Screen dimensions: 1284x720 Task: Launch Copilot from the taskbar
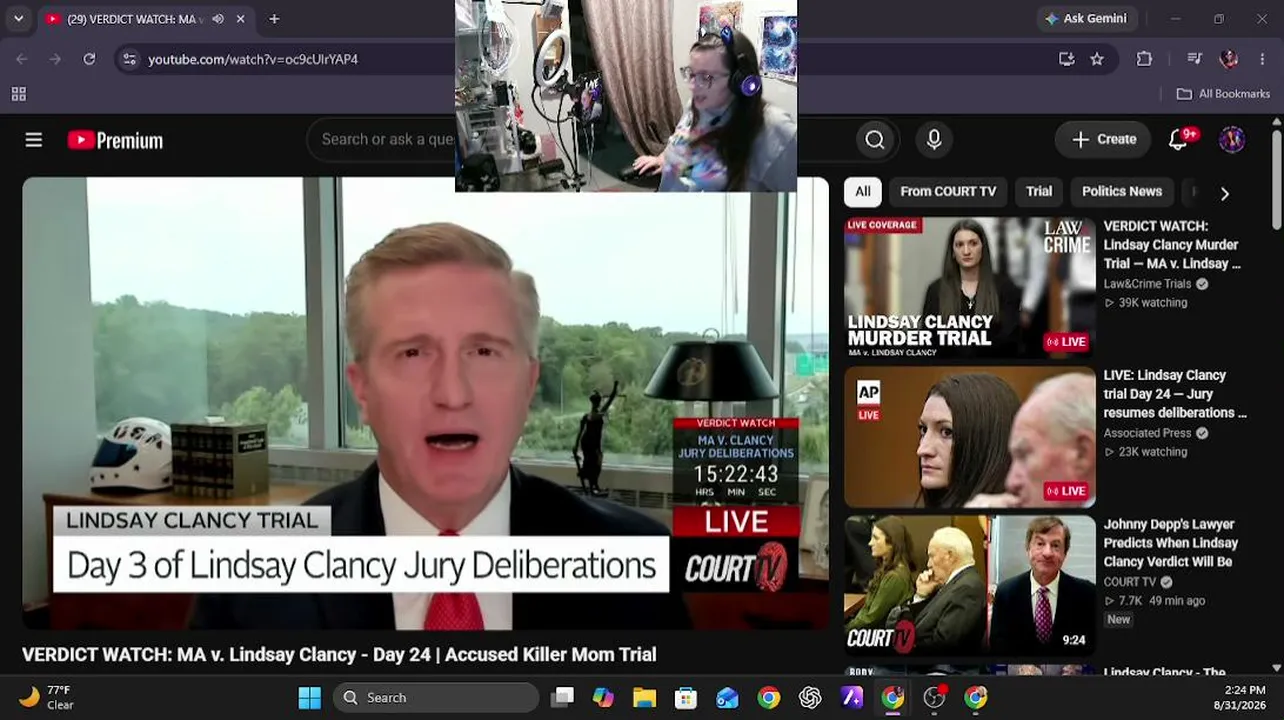click(603, 697)
